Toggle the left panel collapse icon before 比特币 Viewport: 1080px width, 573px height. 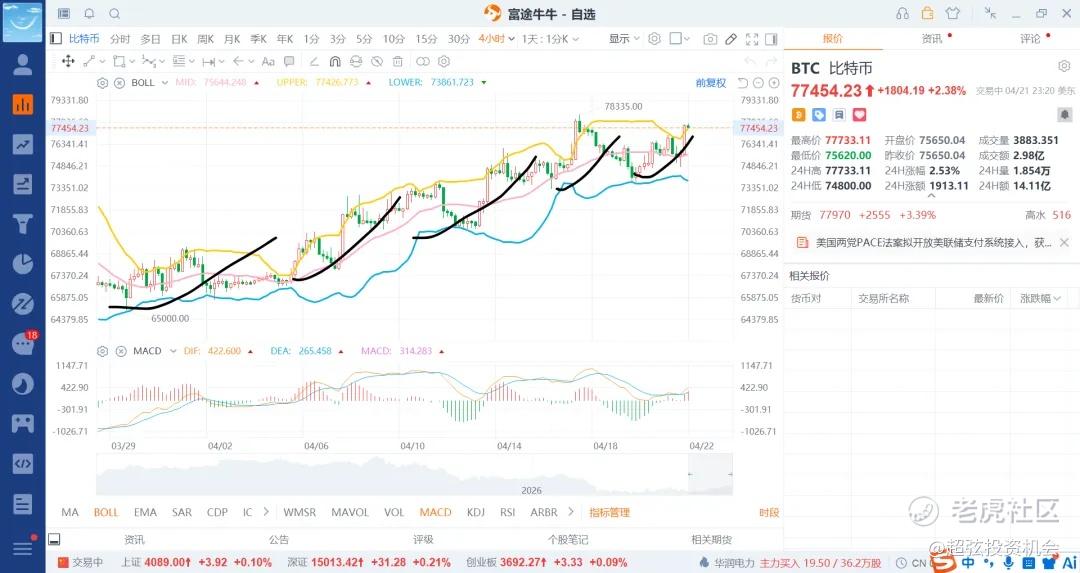pos(56,39)
